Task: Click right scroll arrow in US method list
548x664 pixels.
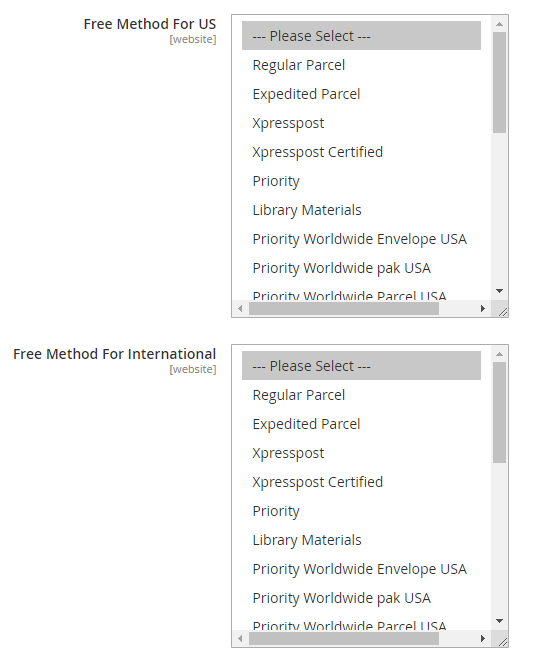Action: (x=483, y=308)
